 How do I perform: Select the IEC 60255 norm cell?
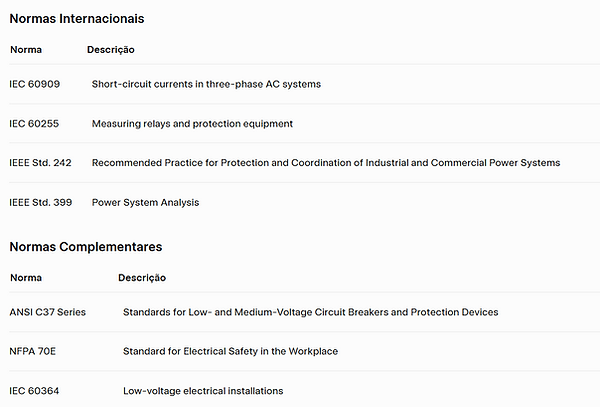click(34, 124)
